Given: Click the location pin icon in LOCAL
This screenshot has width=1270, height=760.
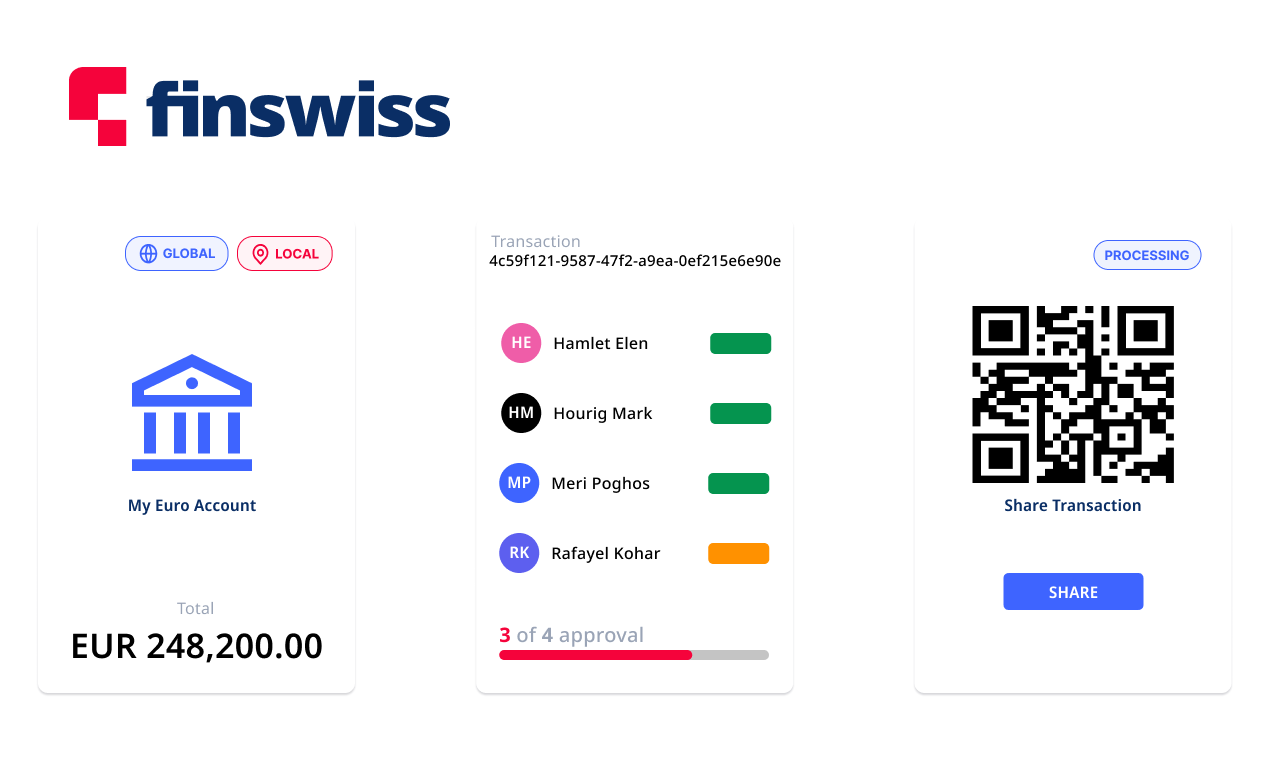Looking at the screenshot, I should (260, 254).
